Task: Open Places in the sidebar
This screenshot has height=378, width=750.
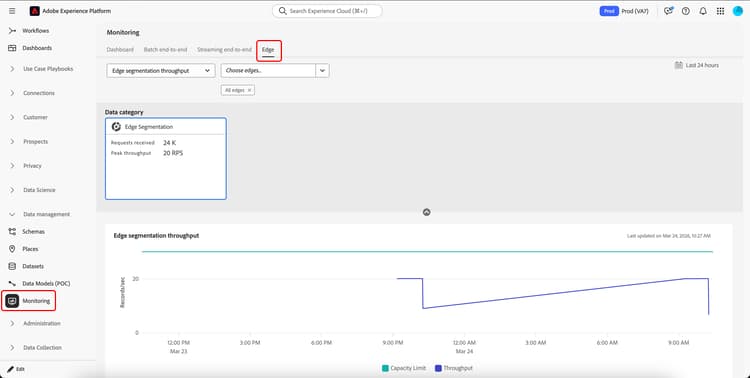Action: (x=30, y=249)
